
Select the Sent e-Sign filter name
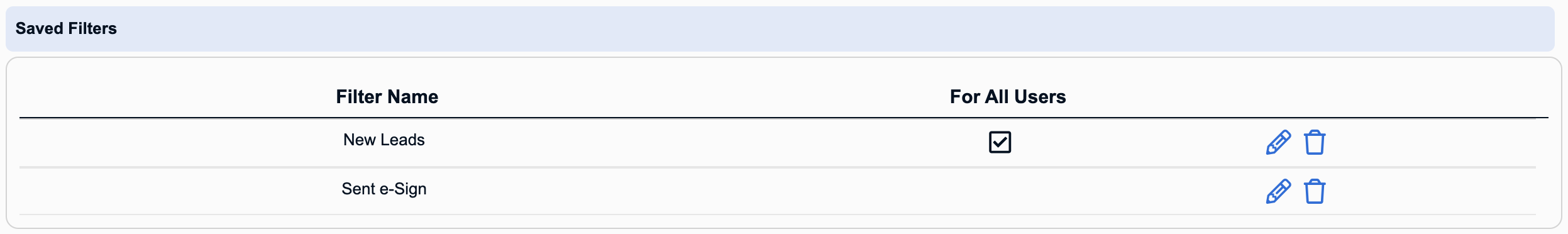click(384, 189)
